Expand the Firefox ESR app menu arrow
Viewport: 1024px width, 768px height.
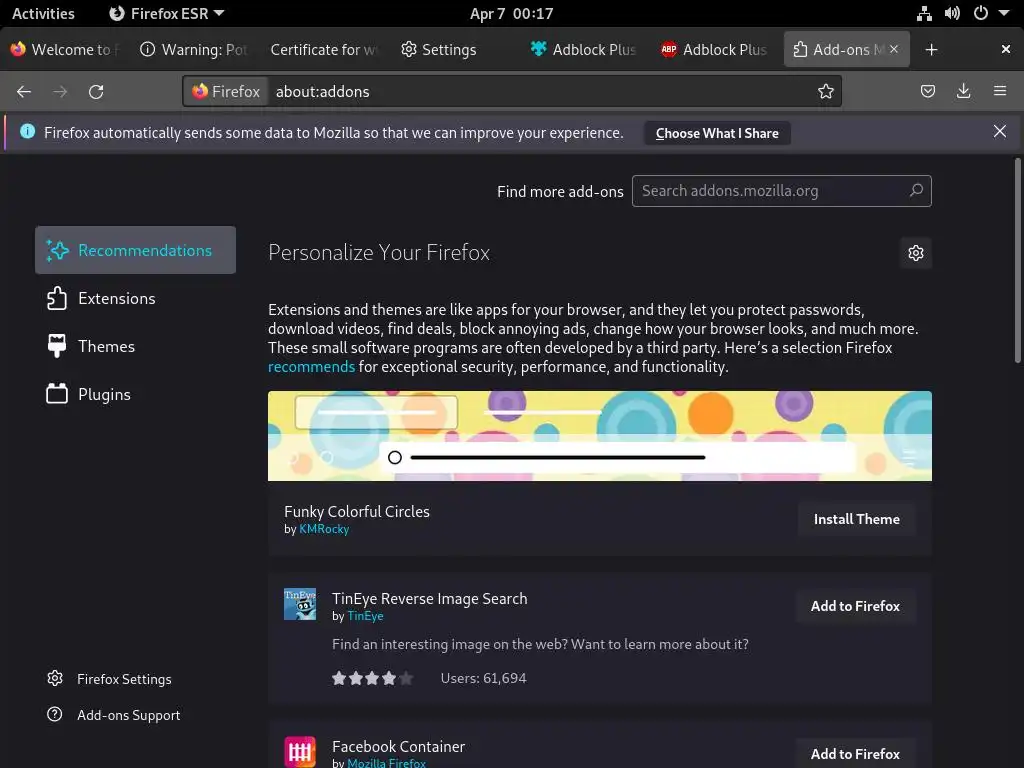pos(219,13)
